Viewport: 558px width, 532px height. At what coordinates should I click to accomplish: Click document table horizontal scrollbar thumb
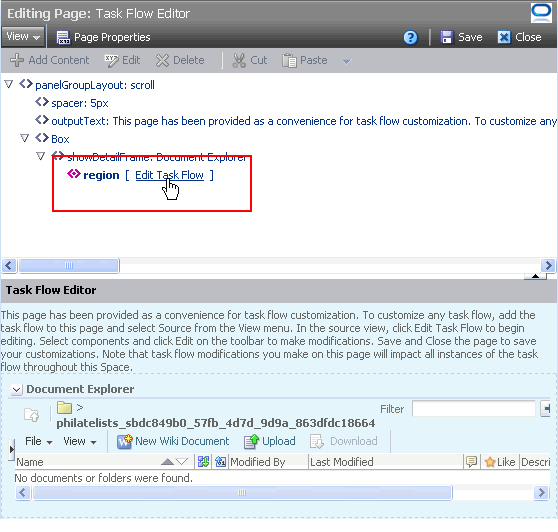coord(242,493)
